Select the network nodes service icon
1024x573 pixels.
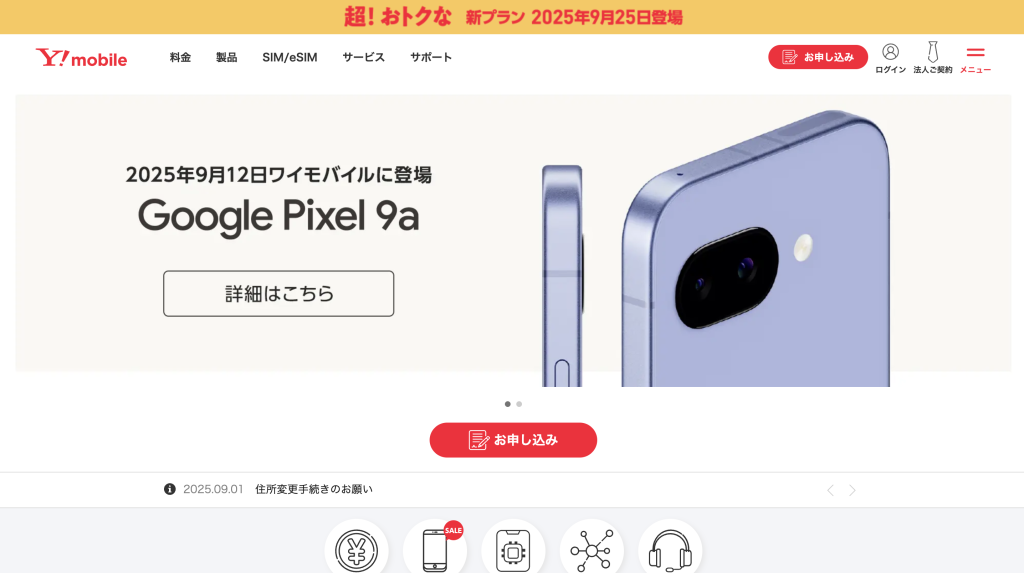coord(592,549)
